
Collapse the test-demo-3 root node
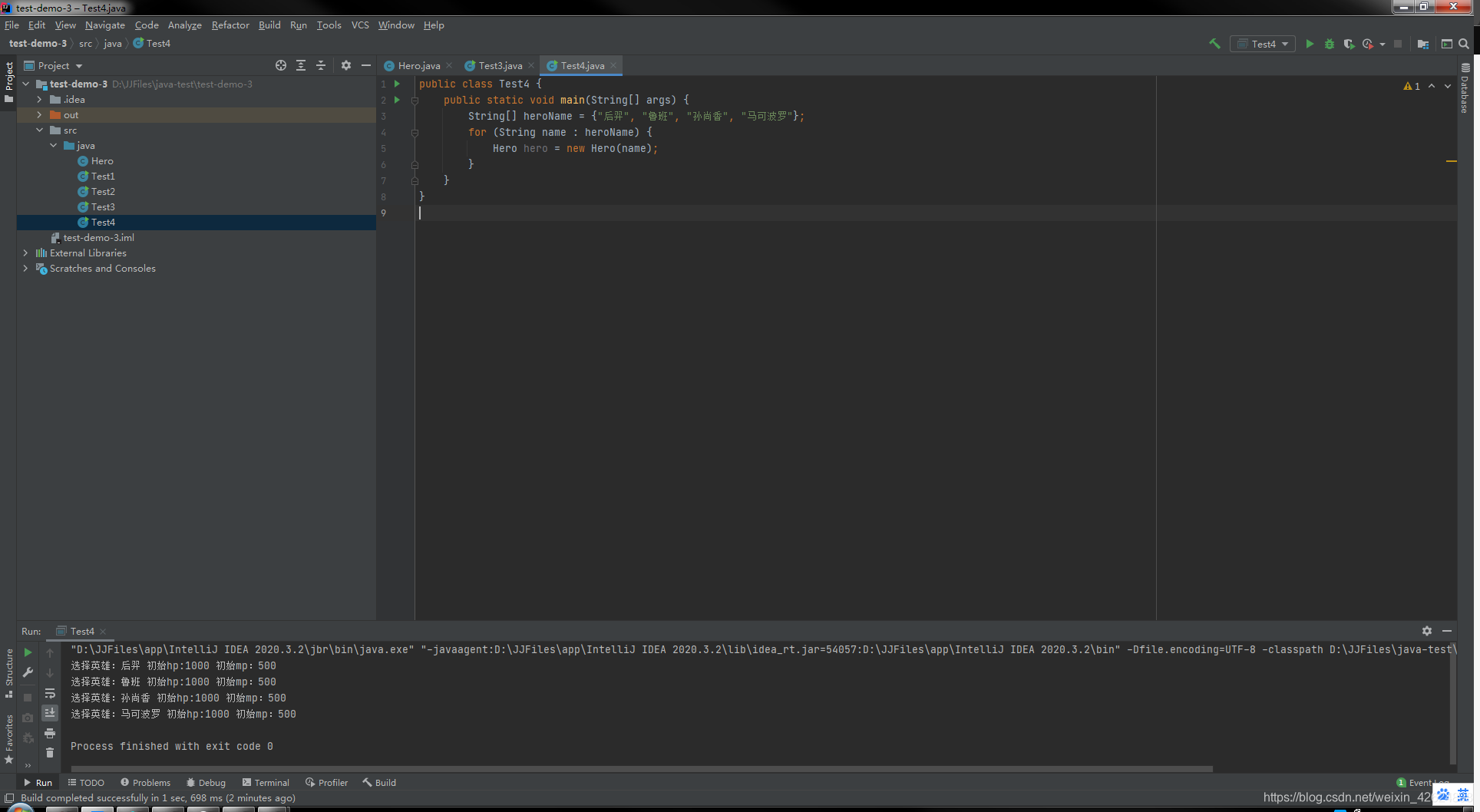[x=26, y=84]
